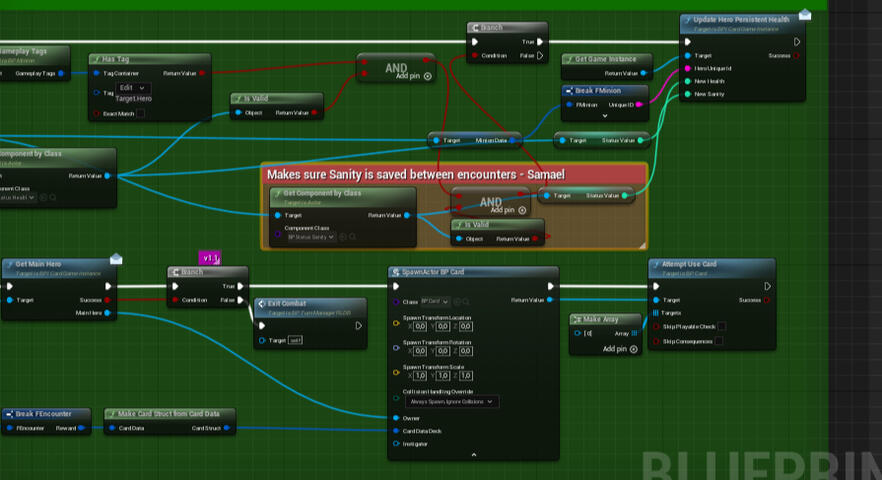
Task: Click the Success output pin on Attempt Use Card
Action: [769, 299]
